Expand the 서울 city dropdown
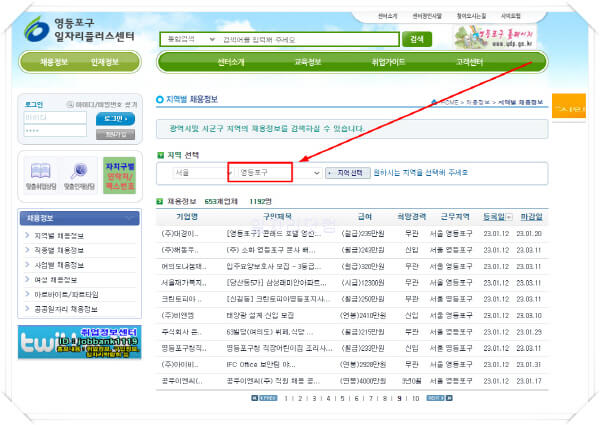Image resolution: width=600 pixels, height=425 pixels. tap(203, 173)
